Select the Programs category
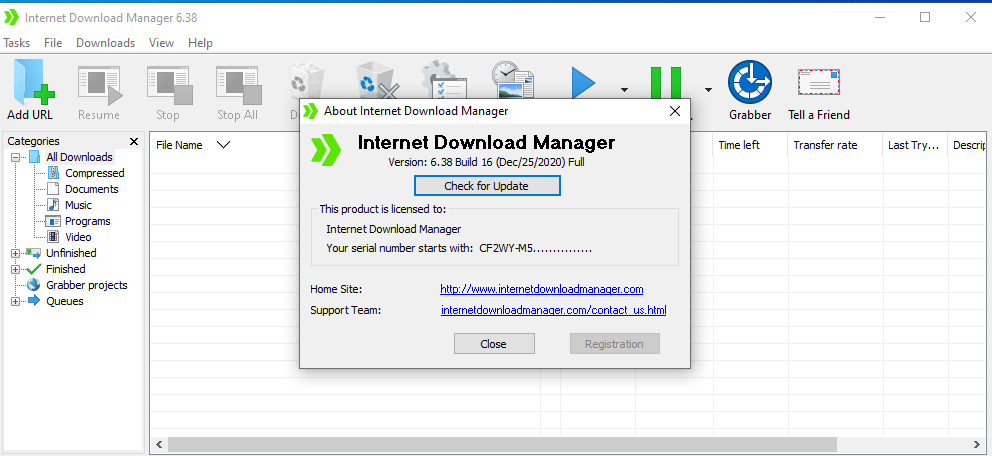The image size is (992, 456). (x=88, y=221)
